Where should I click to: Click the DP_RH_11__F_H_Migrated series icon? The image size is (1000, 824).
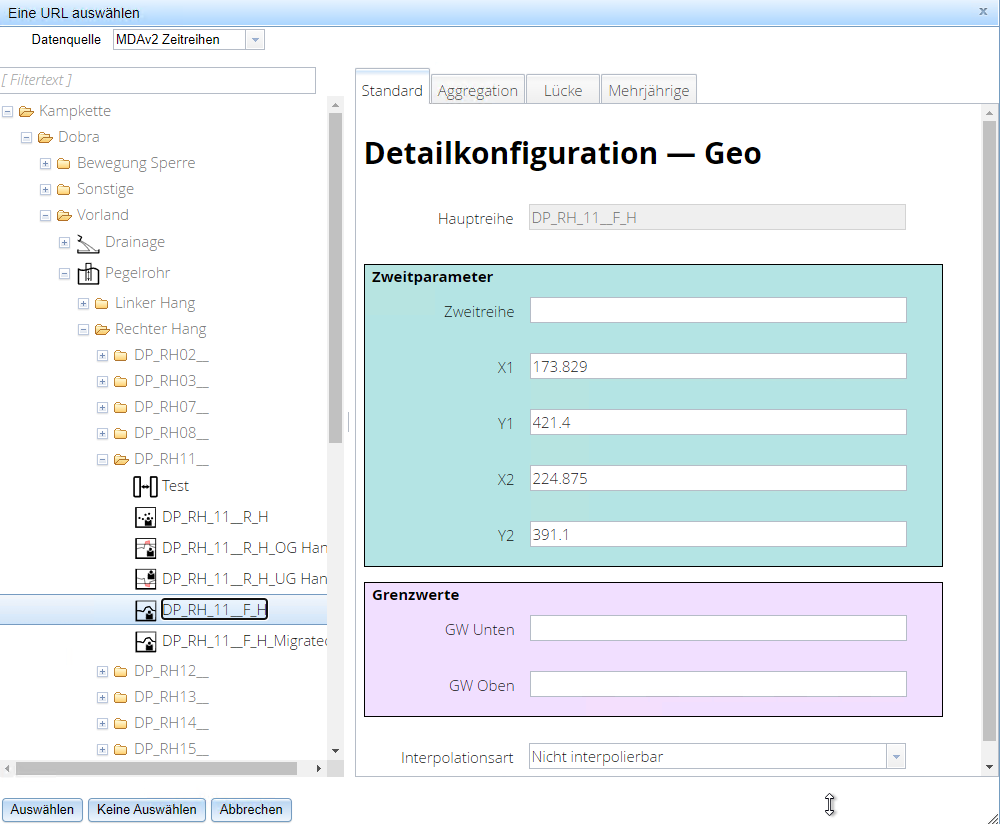[x=145, y=641]
